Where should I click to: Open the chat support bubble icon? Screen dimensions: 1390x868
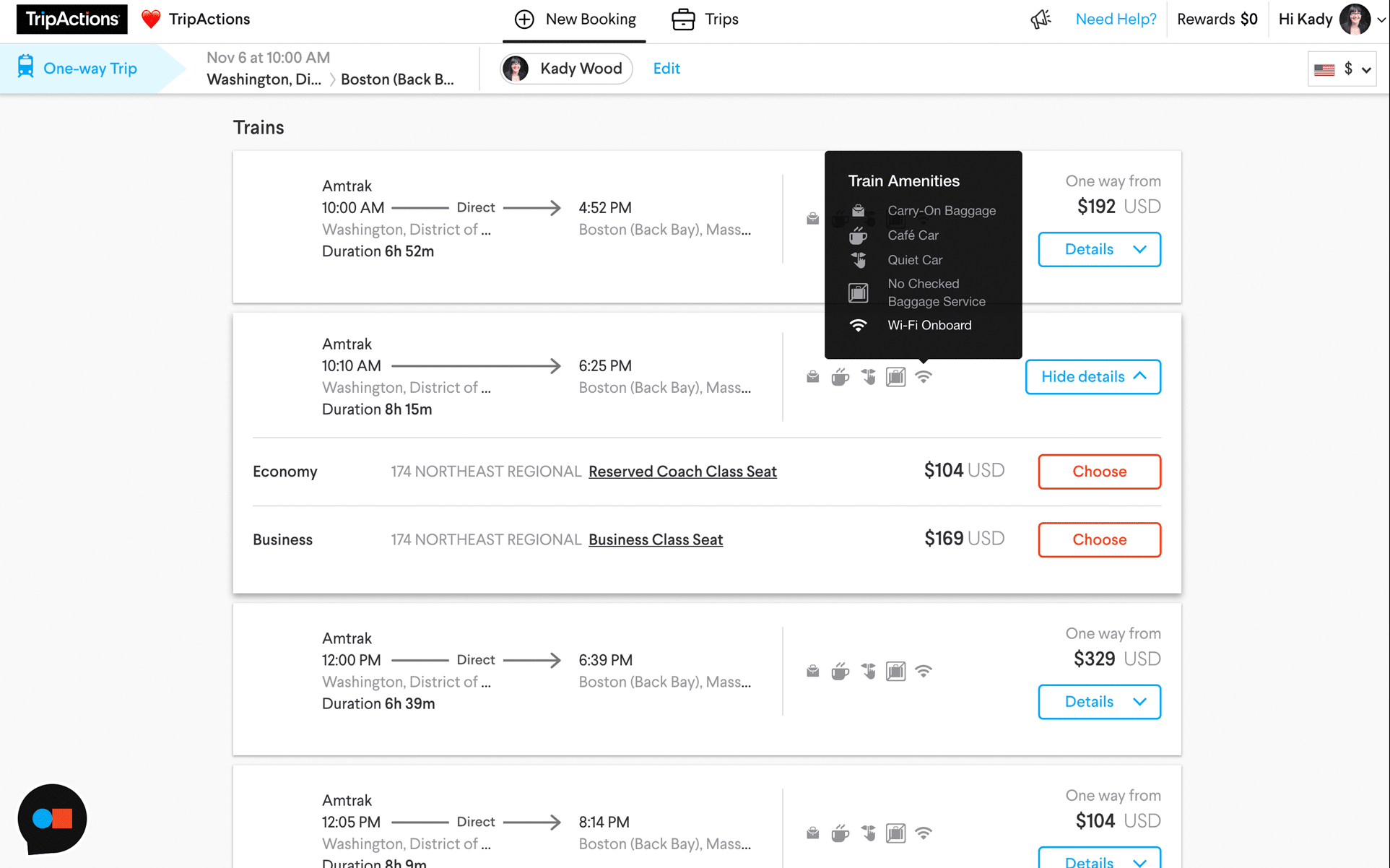coord(52,818)
